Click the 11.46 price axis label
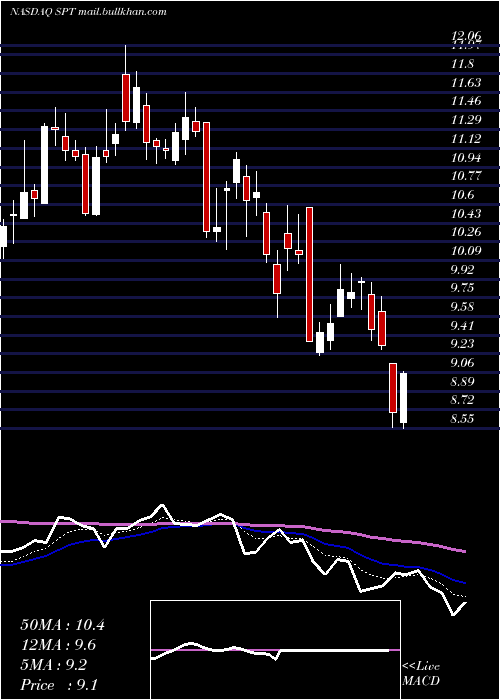Image resolution: width=500 pixels, height=700 pixels. 466,101
